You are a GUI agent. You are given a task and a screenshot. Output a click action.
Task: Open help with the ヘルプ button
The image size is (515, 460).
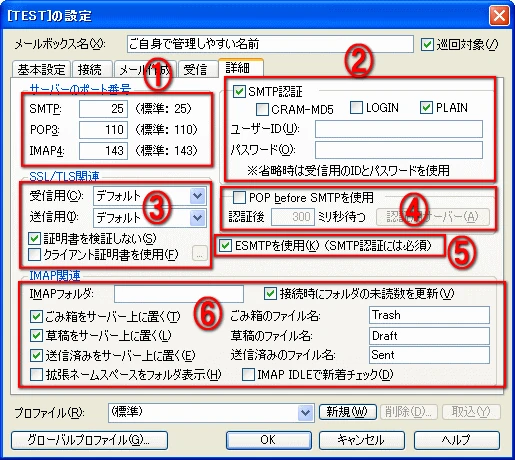click(457, 440)
